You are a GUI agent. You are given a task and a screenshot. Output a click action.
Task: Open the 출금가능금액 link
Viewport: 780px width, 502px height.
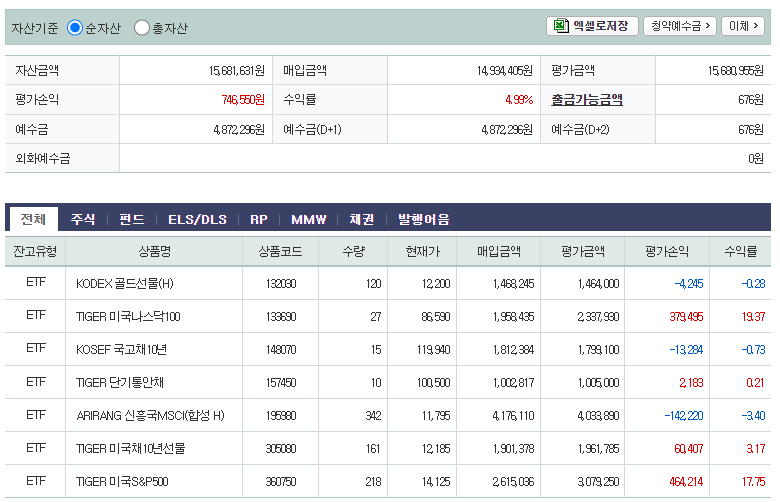(x=587, y=100)
